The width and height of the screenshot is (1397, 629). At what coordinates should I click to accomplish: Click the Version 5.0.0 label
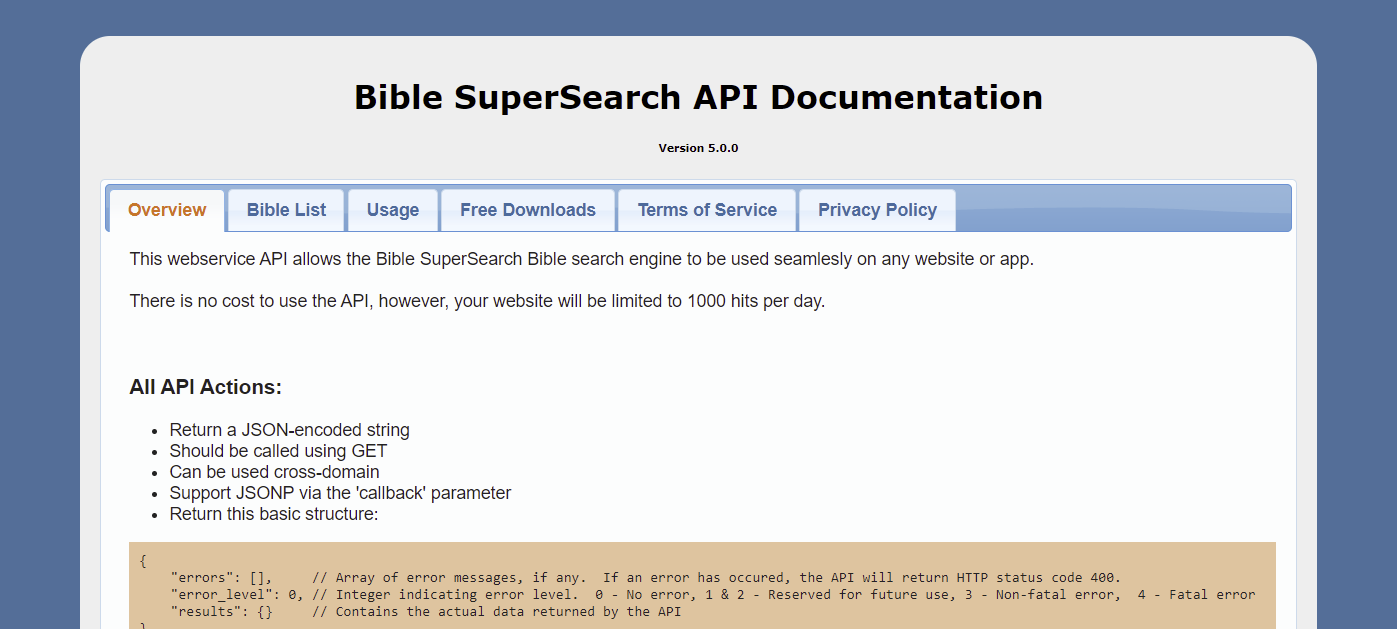698,148
